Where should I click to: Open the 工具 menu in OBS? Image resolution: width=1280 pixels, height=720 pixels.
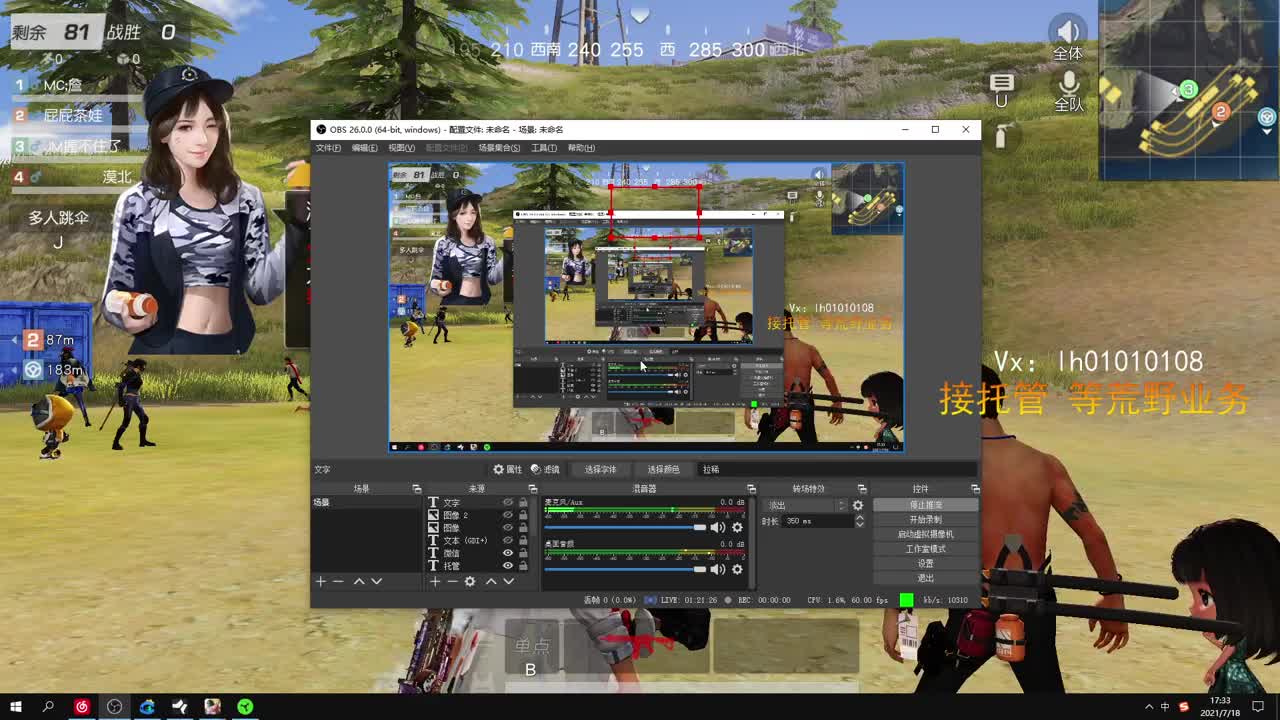click(x=544, y=148)
